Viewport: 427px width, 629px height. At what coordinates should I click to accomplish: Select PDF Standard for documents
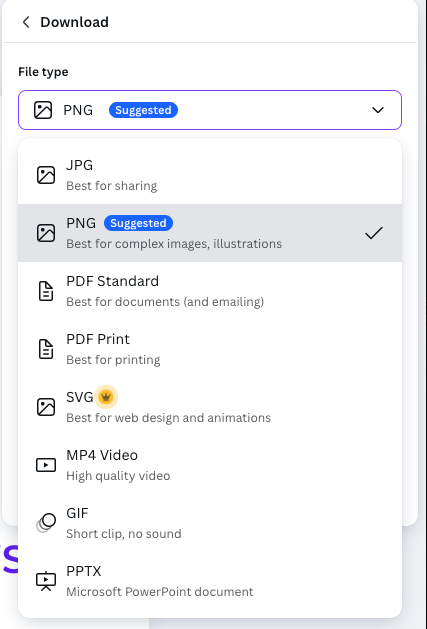pos(210,291)
